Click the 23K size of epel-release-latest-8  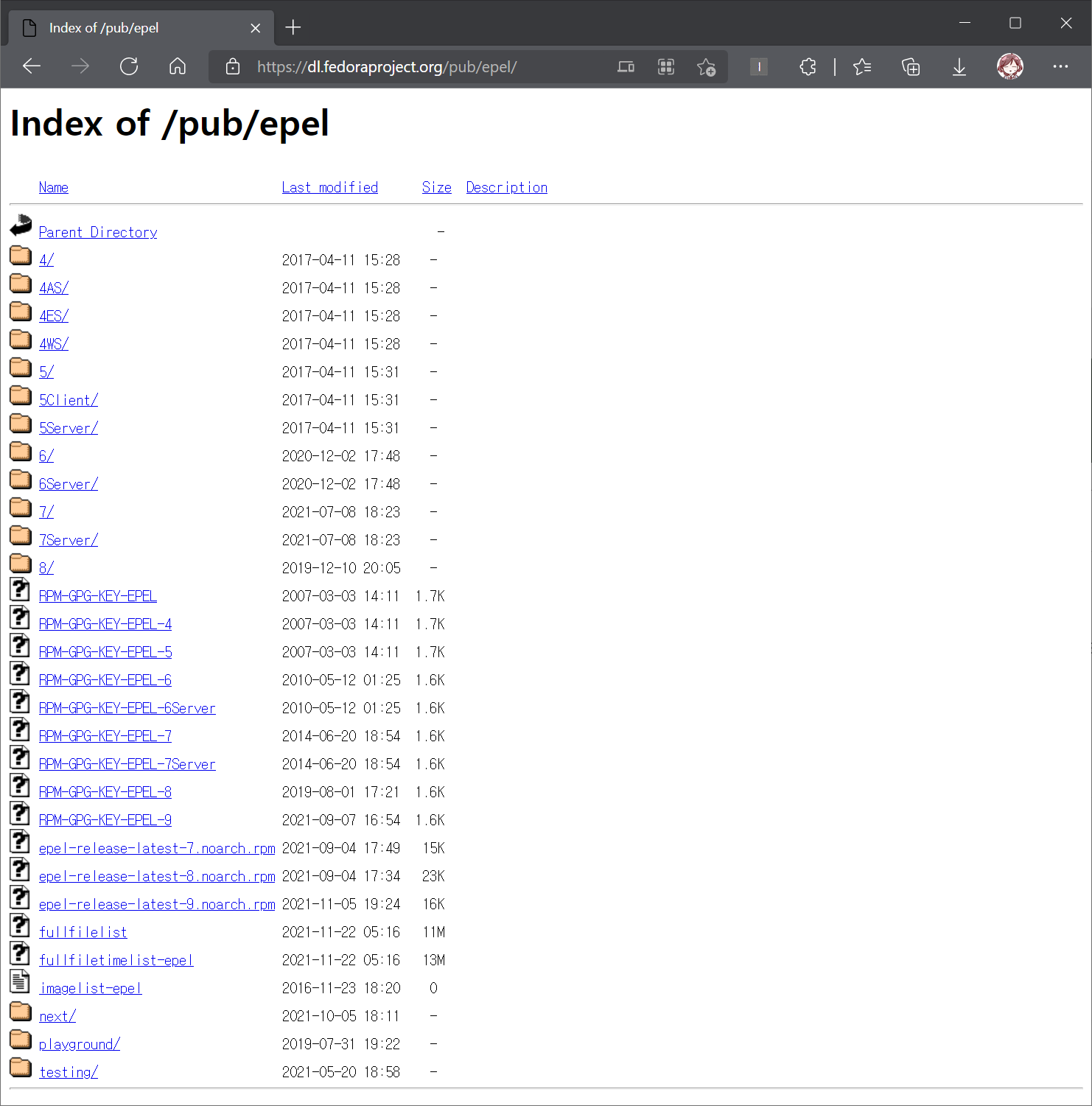pos(433,876)
